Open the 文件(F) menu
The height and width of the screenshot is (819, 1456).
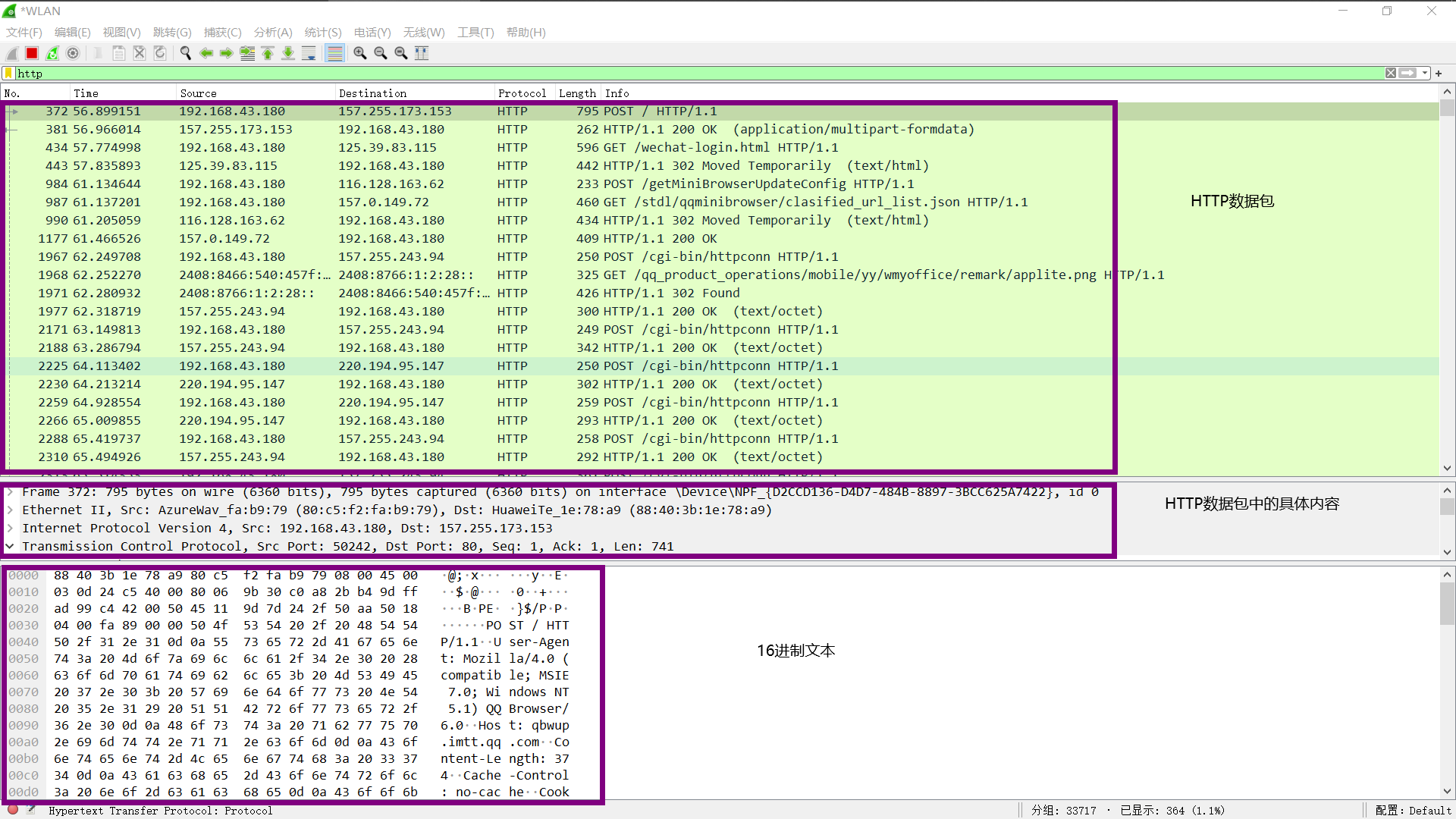(24, 33)
